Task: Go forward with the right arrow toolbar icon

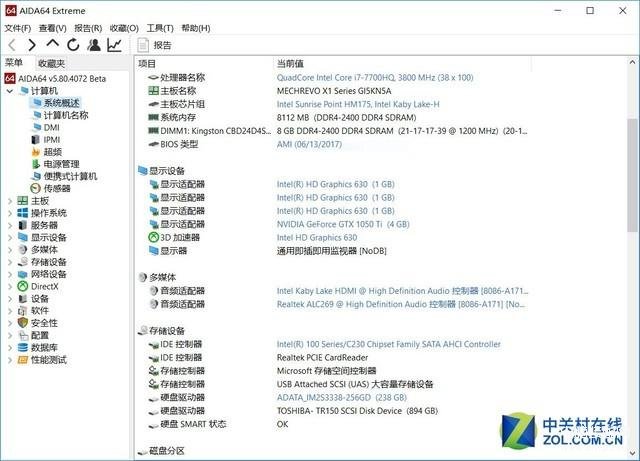Action: (x=32, y=45)
